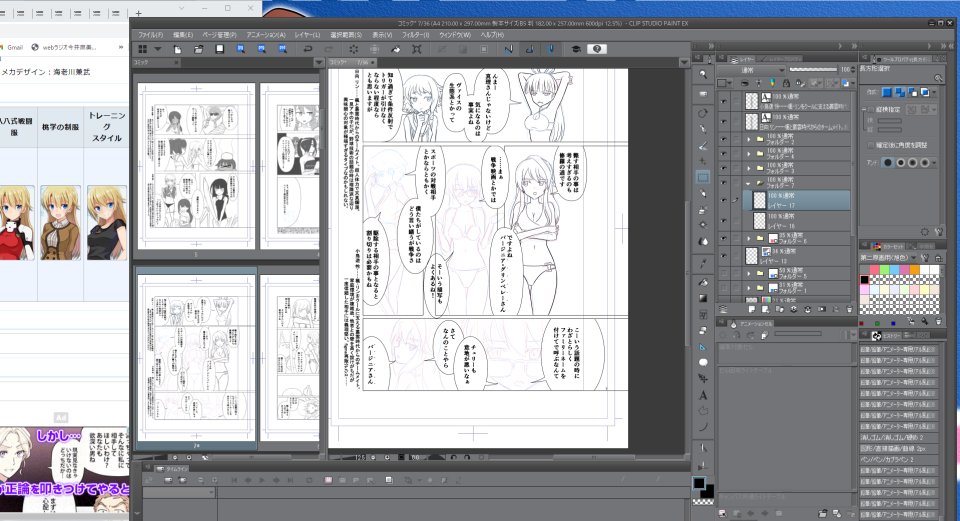This screenshot has width=960, height=521.
Task: Open the ファイル(F) menu
Action: (x=151, y=35)
